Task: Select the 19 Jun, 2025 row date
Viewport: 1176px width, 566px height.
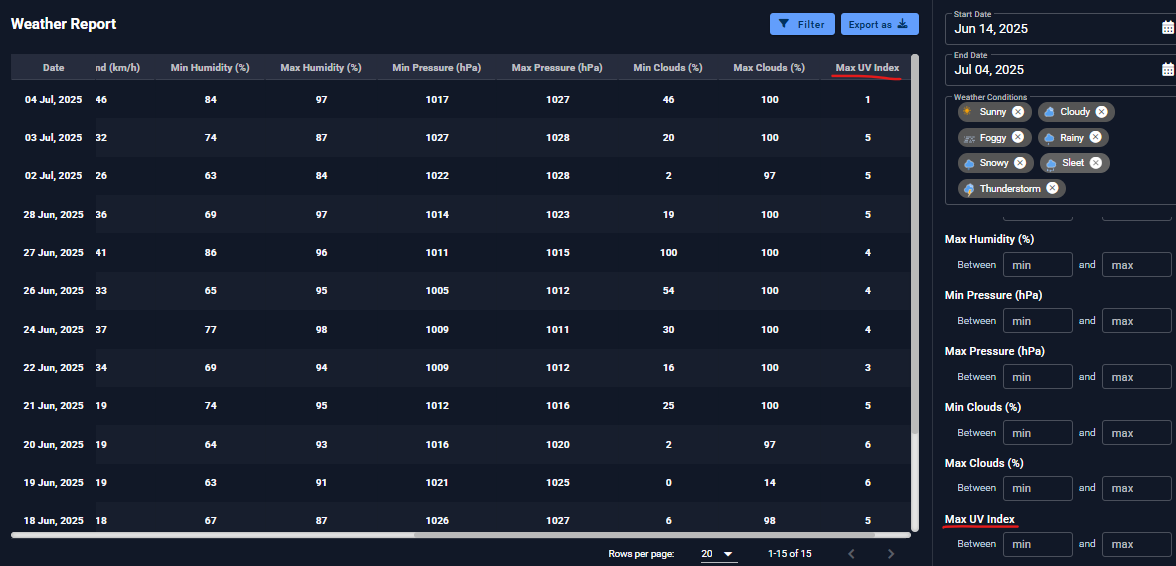Action: [x=54, y=483]
